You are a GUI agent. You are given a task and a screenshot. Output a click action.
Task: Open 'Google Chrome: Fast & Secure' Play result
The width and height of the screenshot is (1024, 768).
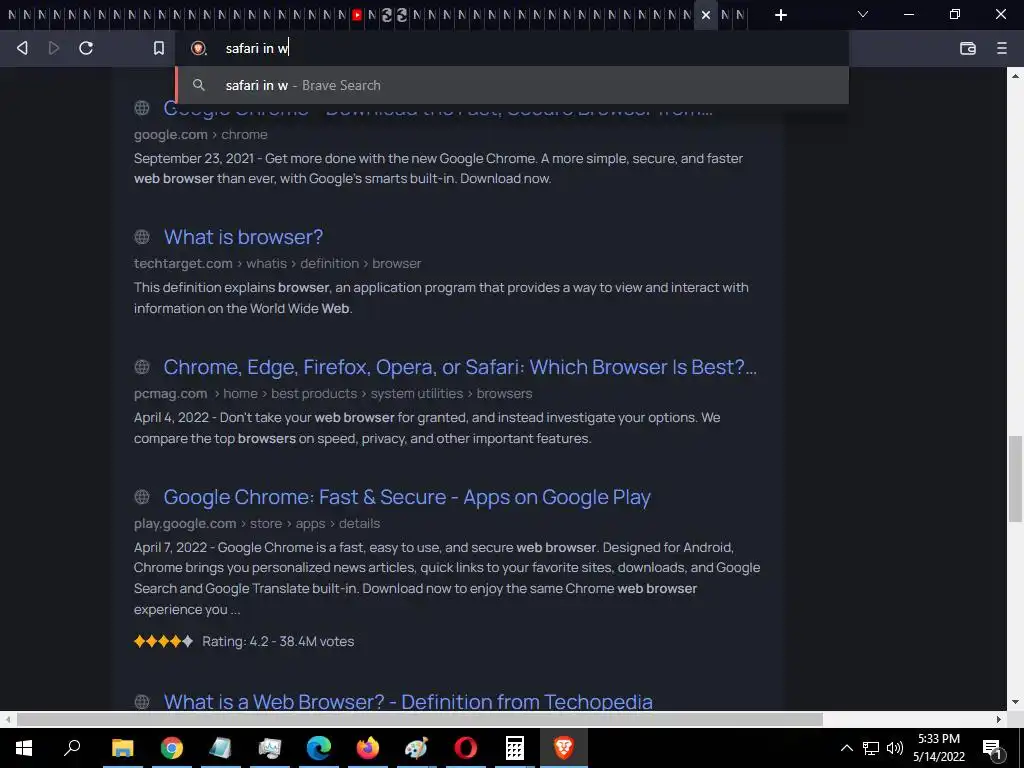[x=407, y=496]
